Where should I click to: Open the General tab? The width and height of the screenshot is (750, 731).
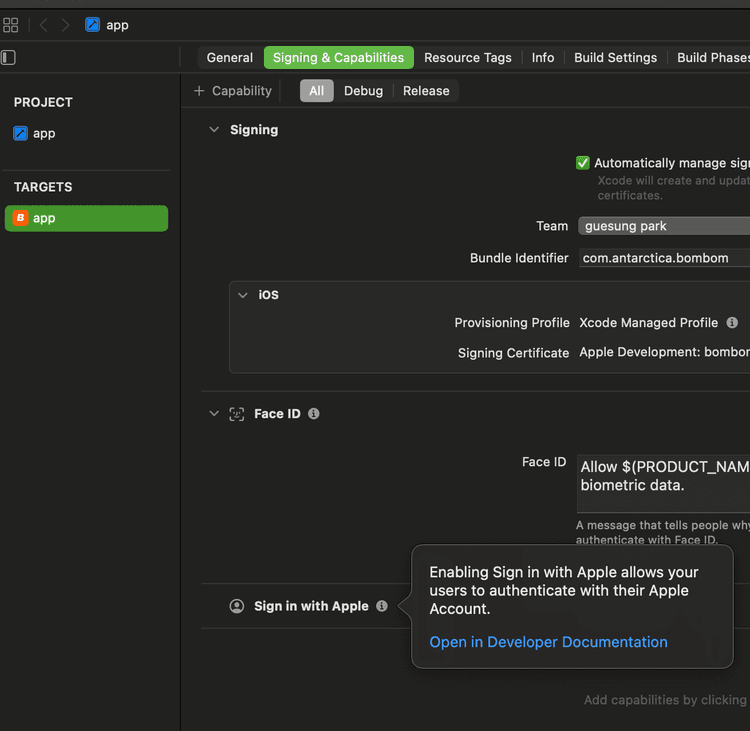click(230, 57)
